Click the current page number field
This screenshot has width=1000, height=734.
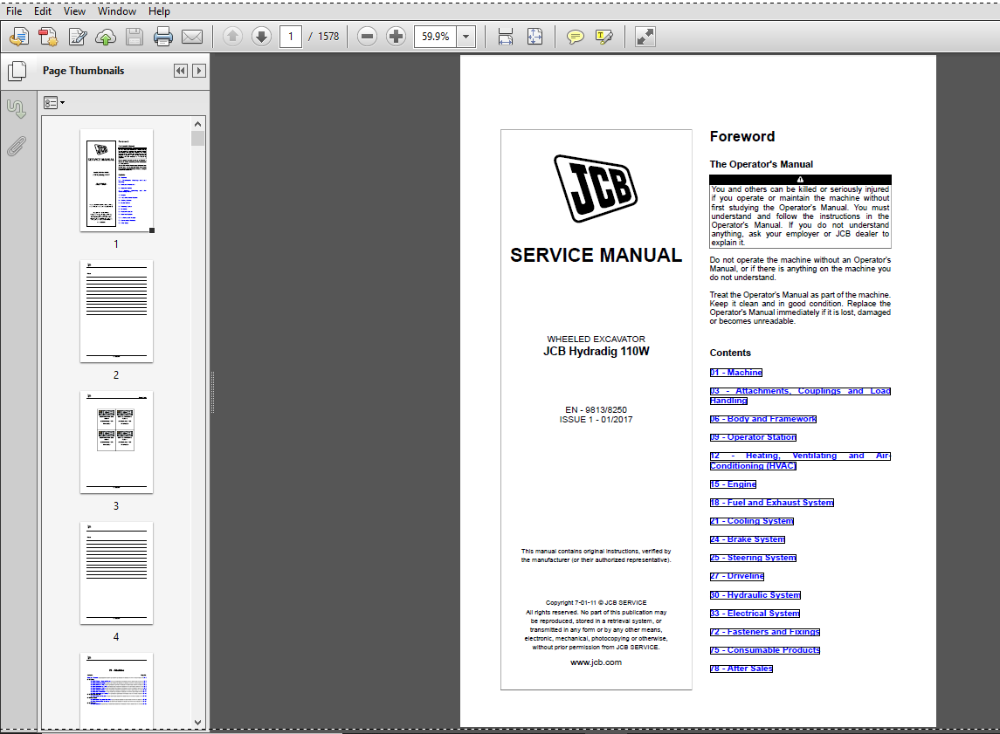coord(290,36)
